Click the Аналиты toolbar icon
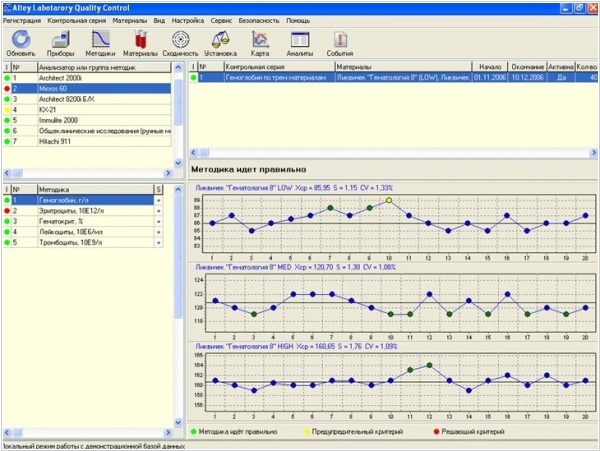Viewport: 600px width, 451px height. pyautogui.click(x=299, y=42)
